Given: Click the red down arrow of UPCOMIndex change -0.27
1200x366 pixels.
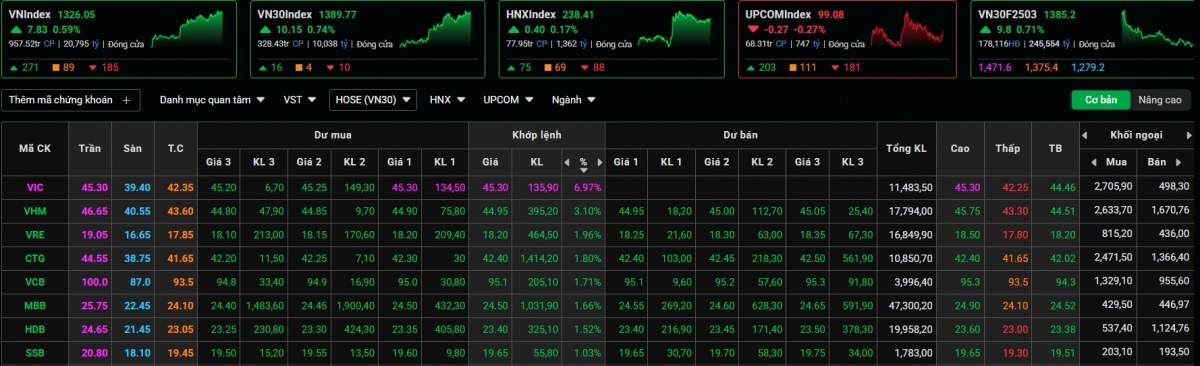Looking at the screenshot, I should point(752,29).
